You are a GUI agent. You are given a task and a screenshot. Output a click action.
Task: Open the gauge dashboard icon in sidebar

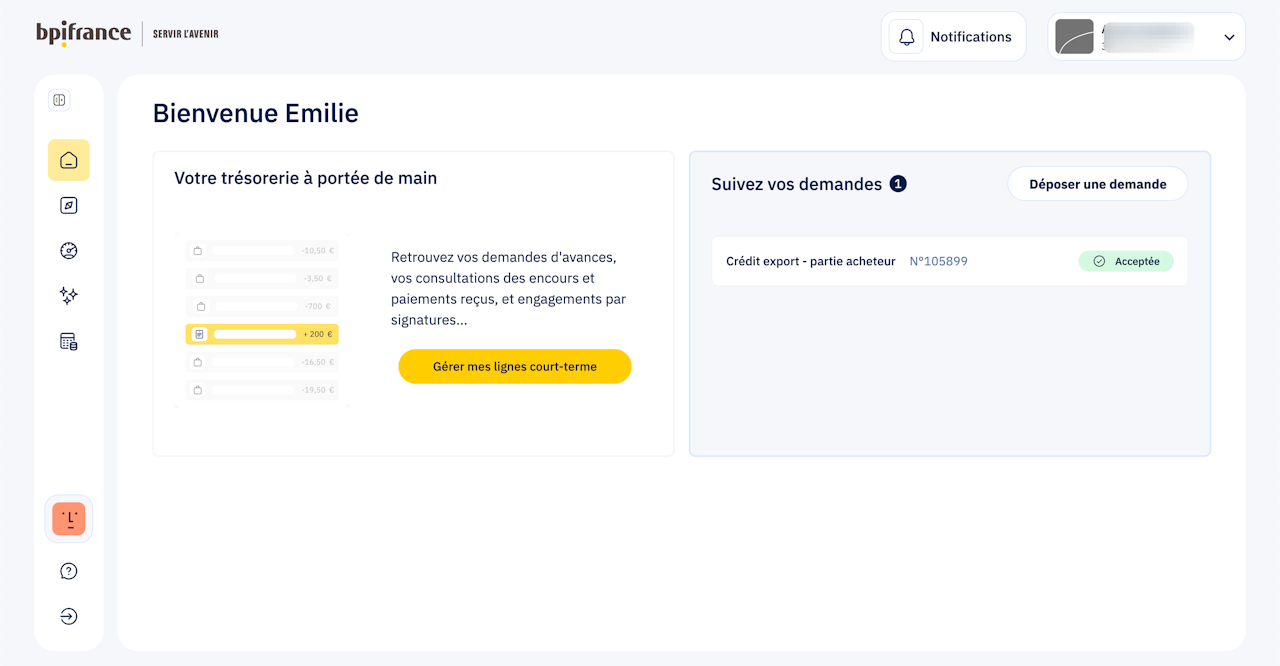(x=69, y=251)
